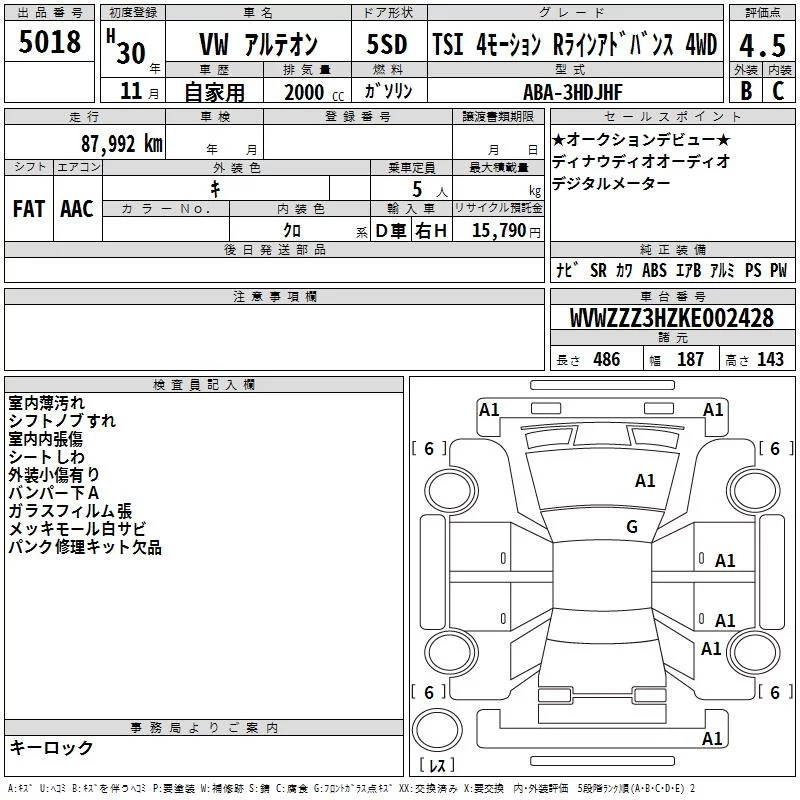The width and height of the screenshot is (800, 800).
Task: Click the 4.5 evaluation score
Action: coord(760,45)
